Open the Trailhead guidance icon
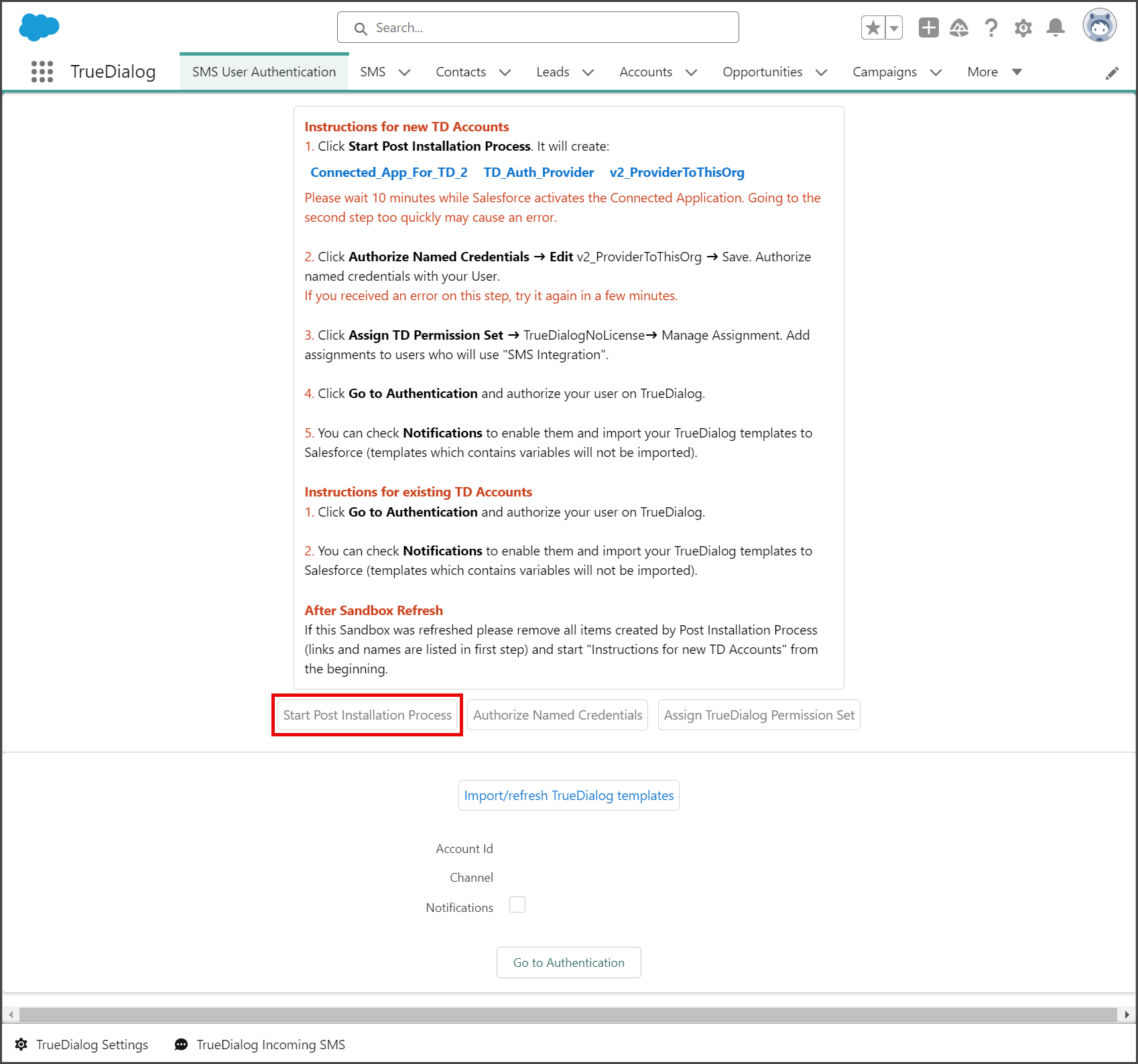This screenshot has width=1138, height=1064. 959,27
